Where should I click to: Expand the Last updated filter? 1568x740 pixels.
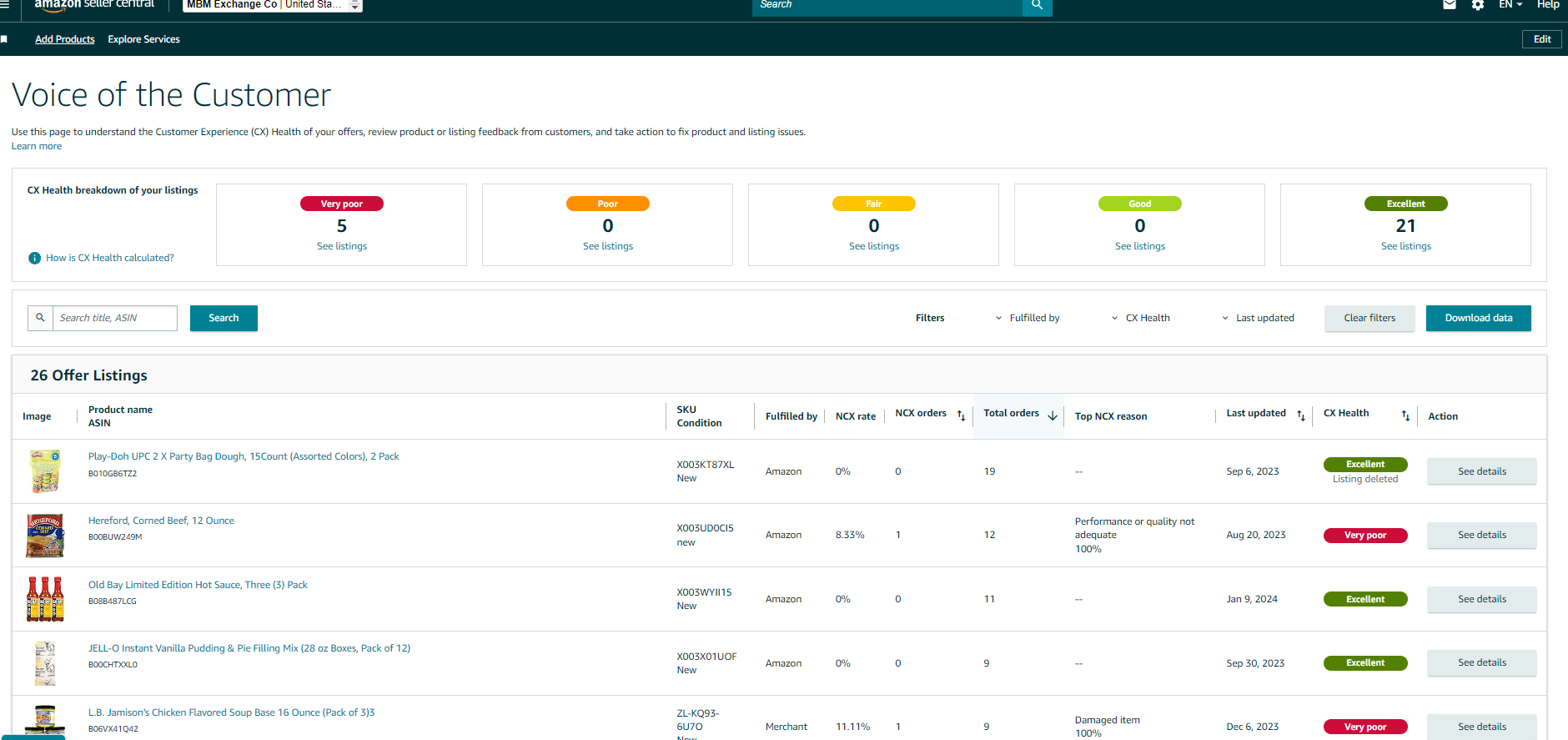click(x=1258, y=318)
